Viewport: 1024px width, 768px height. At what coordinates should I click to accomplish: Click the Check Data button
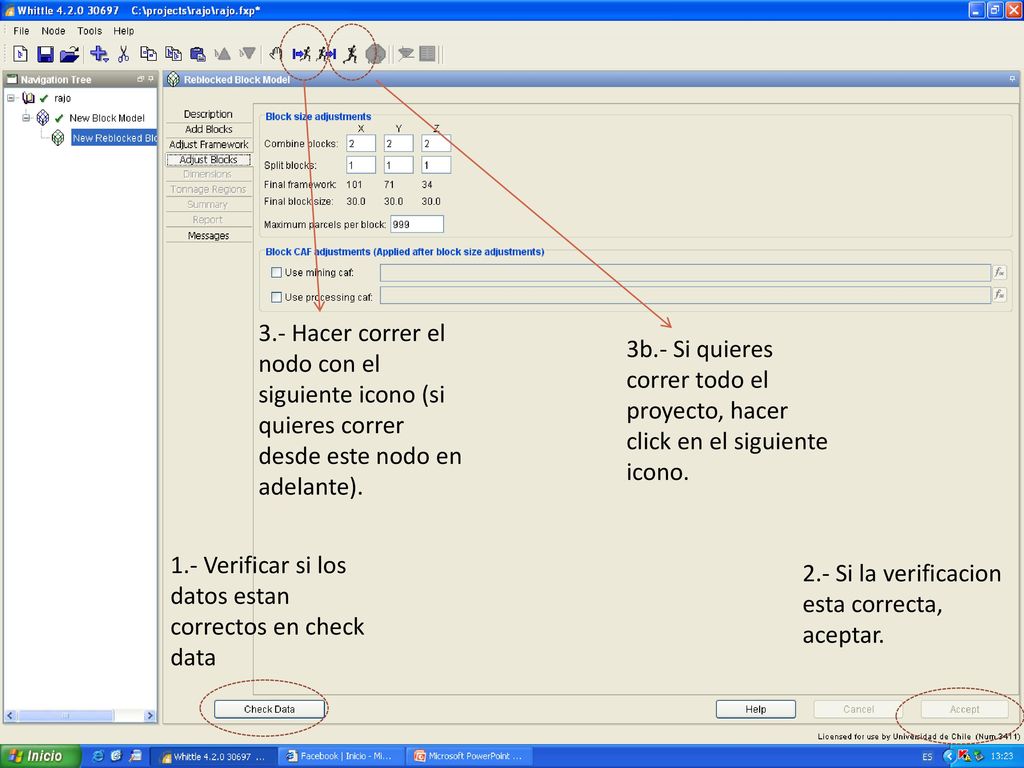pyautogui.click(x=269, y=709)
